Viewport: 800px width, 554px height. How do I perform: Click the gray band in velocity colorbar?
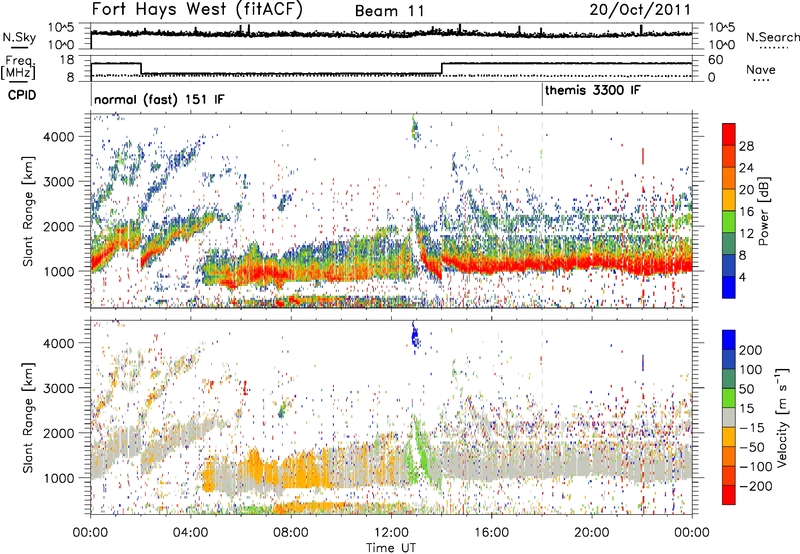[x=729, y=418]
